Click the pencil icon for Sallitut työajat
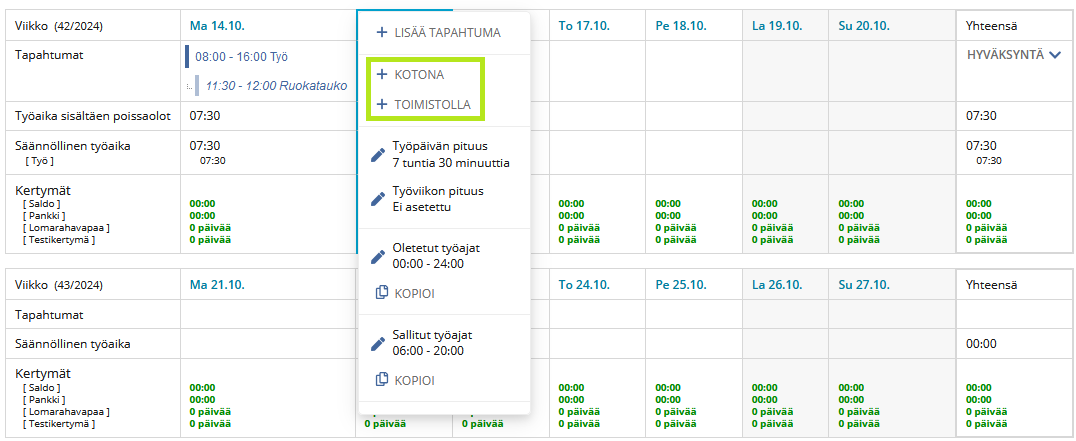The height and width of the screenshot is (441, 1076). (378, 343)
